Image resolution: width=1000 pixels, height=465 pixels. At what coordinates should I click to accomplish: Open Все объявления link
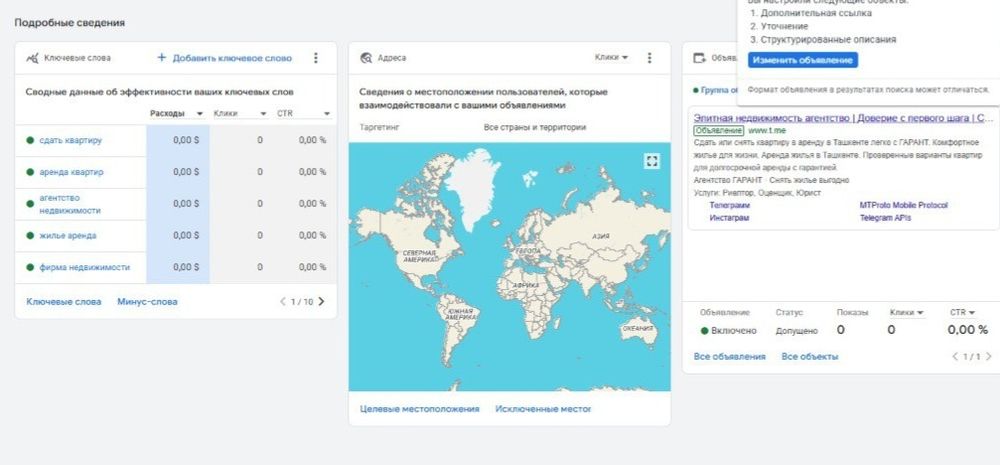[x=730, y=357]
